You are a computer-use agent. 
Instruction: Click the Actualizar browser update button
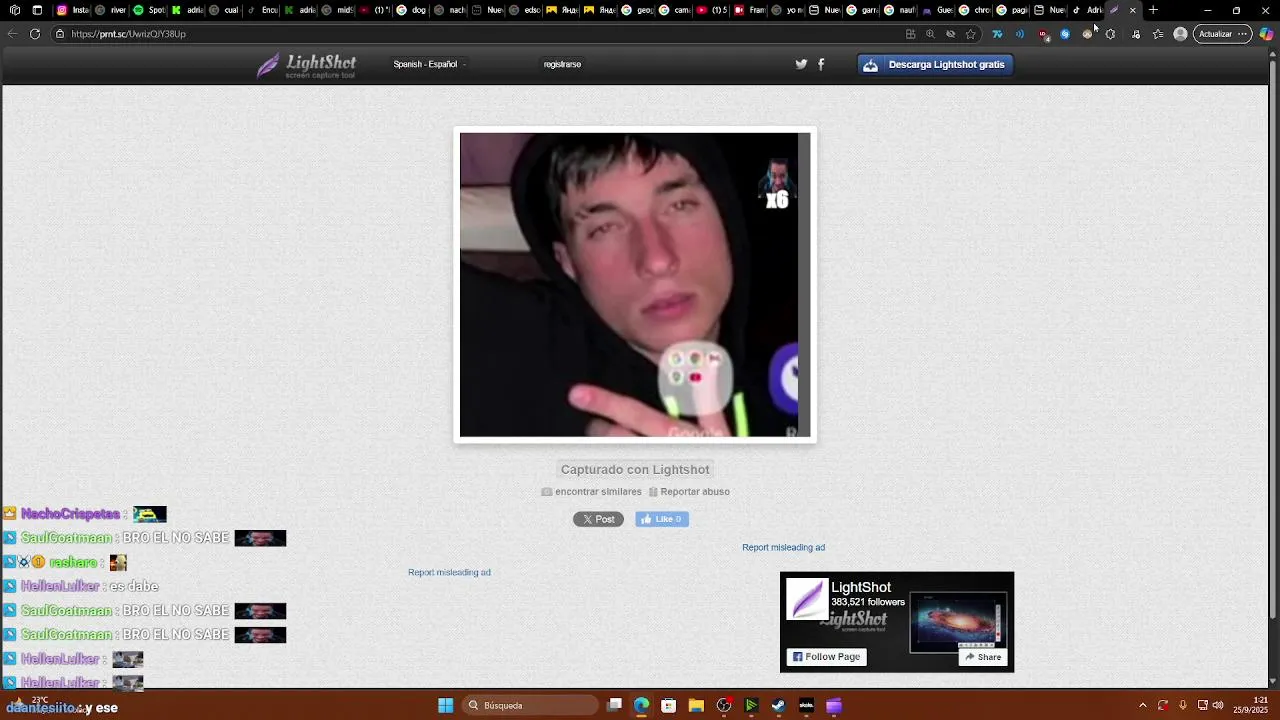(x=1222, y=34)
